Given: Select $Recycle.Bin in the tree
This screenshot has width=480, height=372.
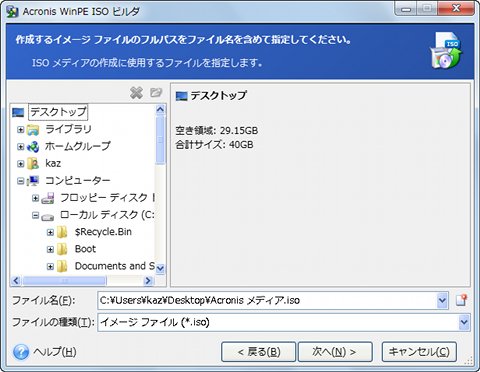Looking at the screenshot, I should 103,232.
